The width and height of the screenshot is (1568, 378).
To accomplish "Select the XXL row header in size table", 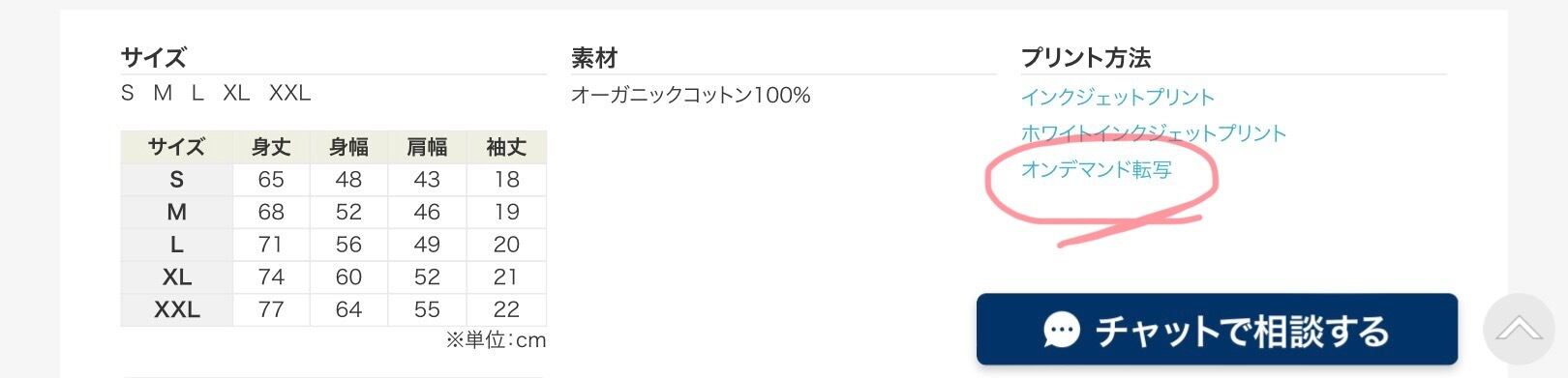I will (x=176, y=309).
